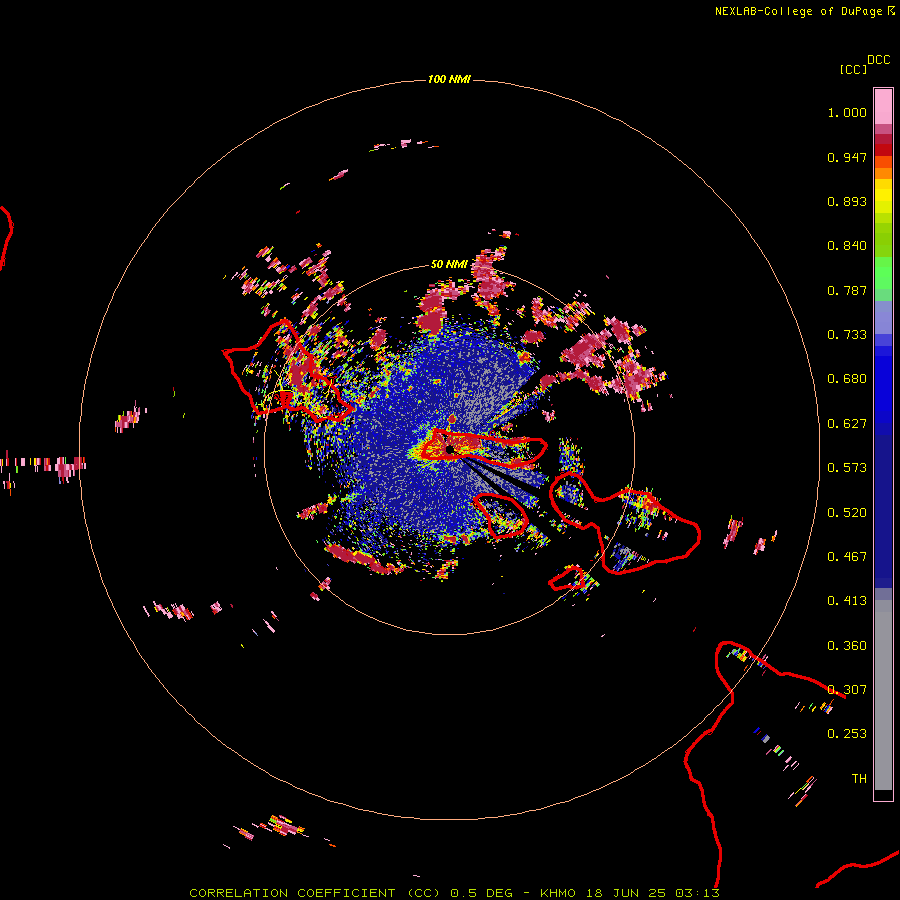Click the 0.787 scale value
This screenshot has height=900, width=900.
point(847,290)
